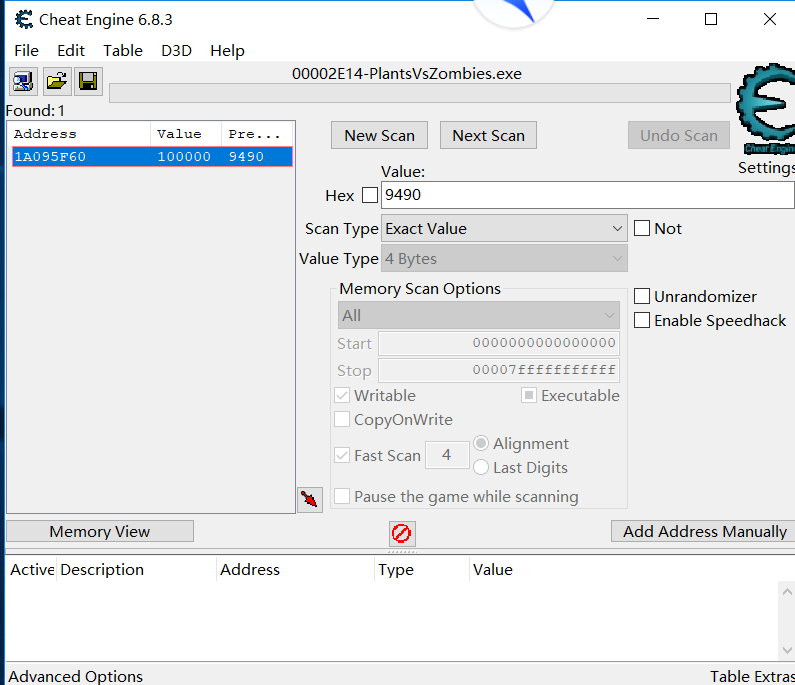Click Add Address Manually button
The height and width of the screenshot is (685, 795).
[x=704, y=531]
